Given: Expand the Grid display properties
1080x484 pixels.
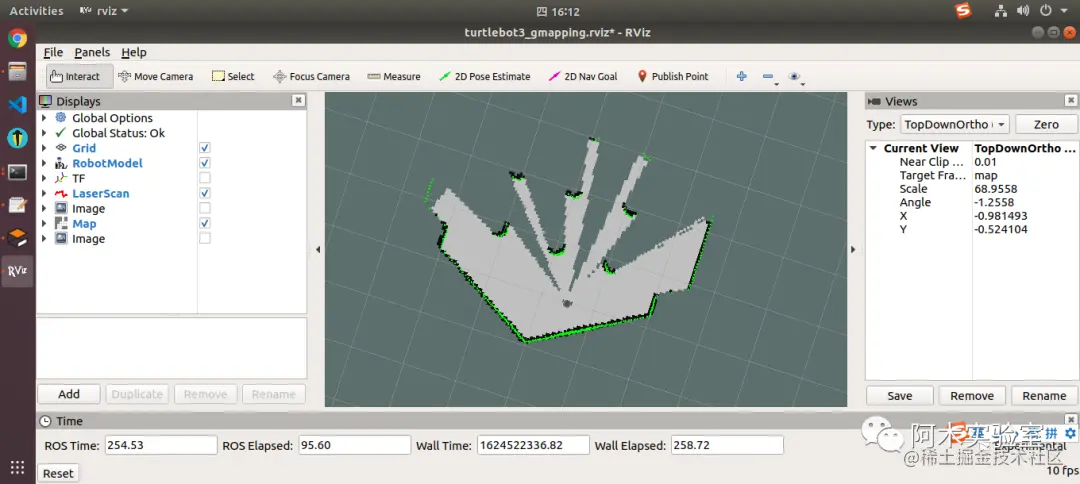Looking at the screenshot, I should tap(44, 148).
